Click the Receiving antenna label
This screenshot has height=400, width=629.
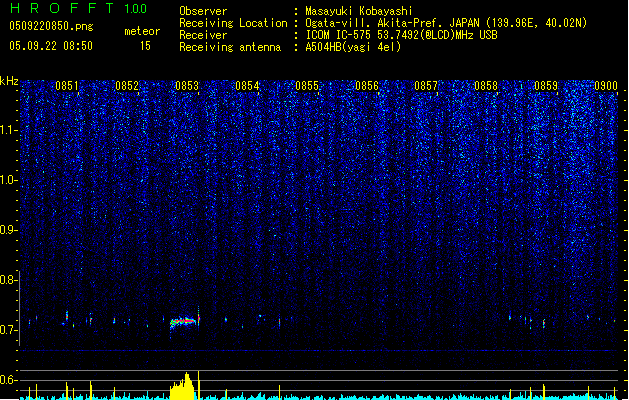coord(230,47)
